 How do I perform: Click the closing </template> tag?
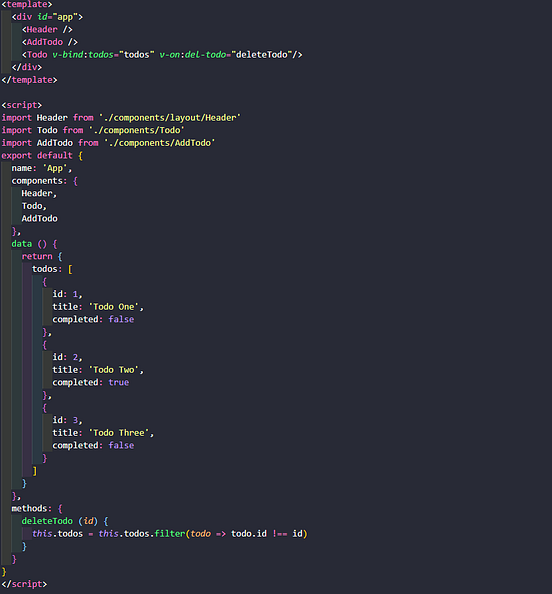30,80
